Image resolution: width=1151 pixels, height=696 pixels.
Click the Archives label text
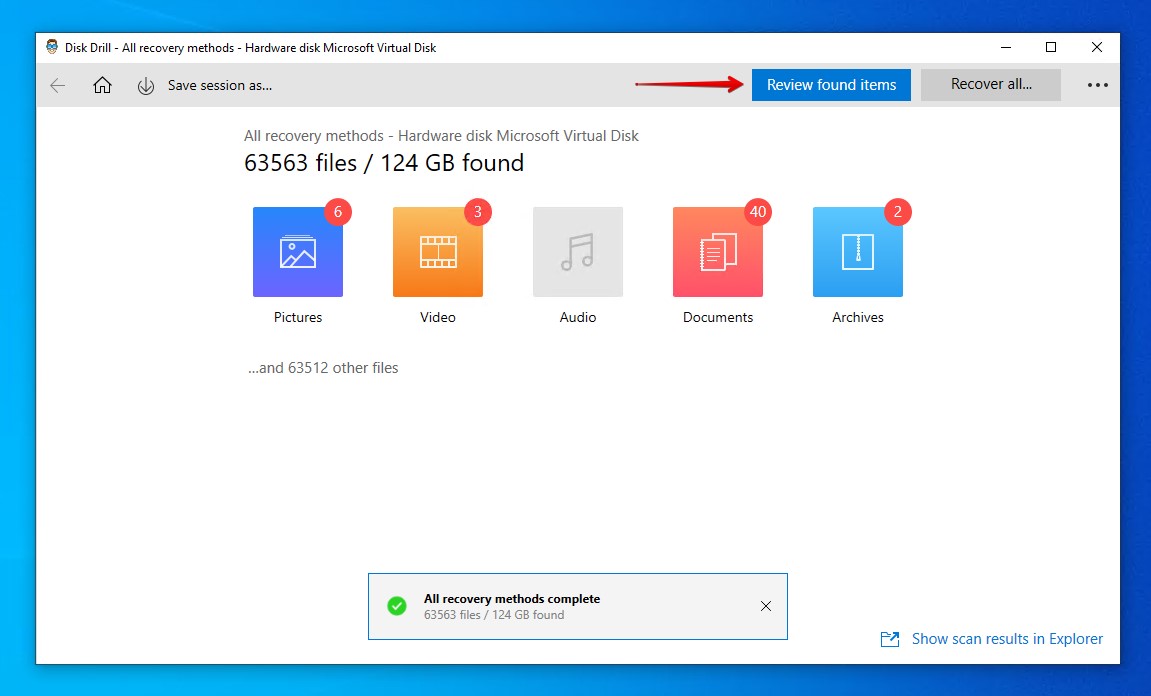pos(857,317)
